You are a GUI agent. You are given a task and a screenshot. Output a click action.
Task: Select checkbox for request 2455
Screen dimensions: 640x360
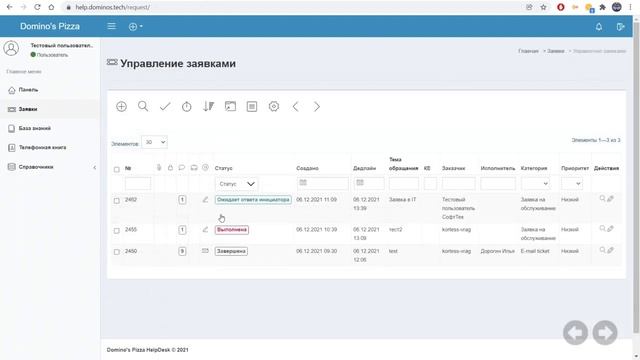coord(117,230)
